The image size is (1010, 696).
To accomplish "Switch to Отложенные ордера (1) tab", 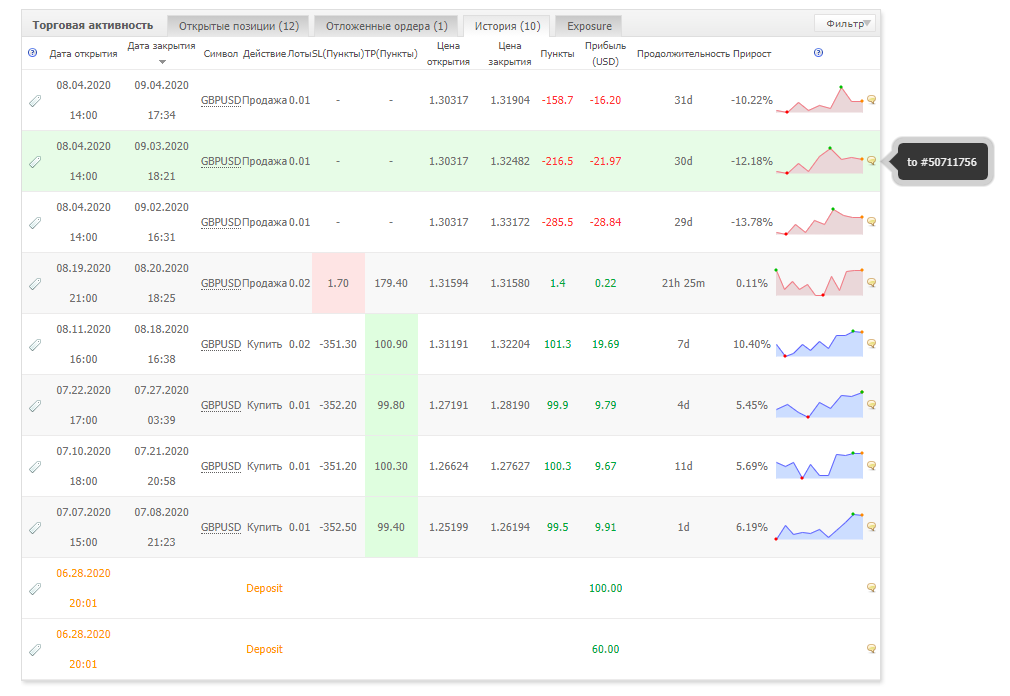I will click(386, 26).
